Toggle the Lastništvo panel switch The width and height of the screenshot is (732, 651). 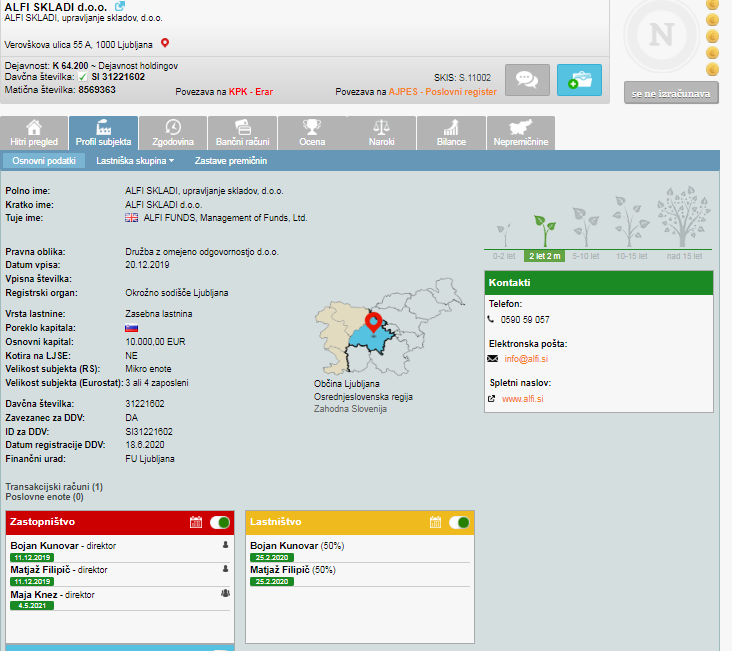459,522
